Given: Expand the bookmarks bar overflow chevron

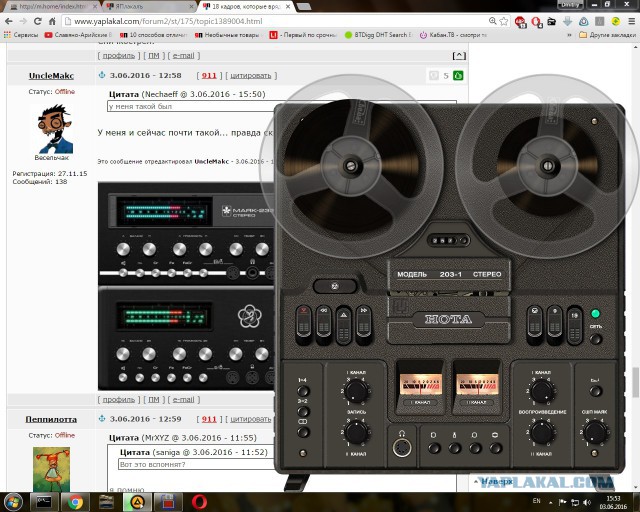Looking at the screenshot, I should click(569, 35).
